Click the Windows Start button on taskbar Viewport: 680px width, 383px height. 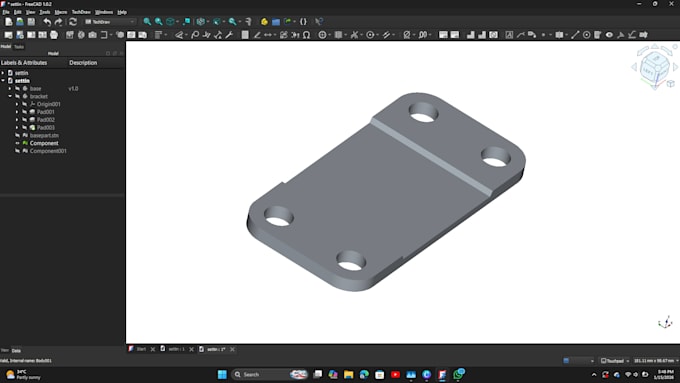222,374
